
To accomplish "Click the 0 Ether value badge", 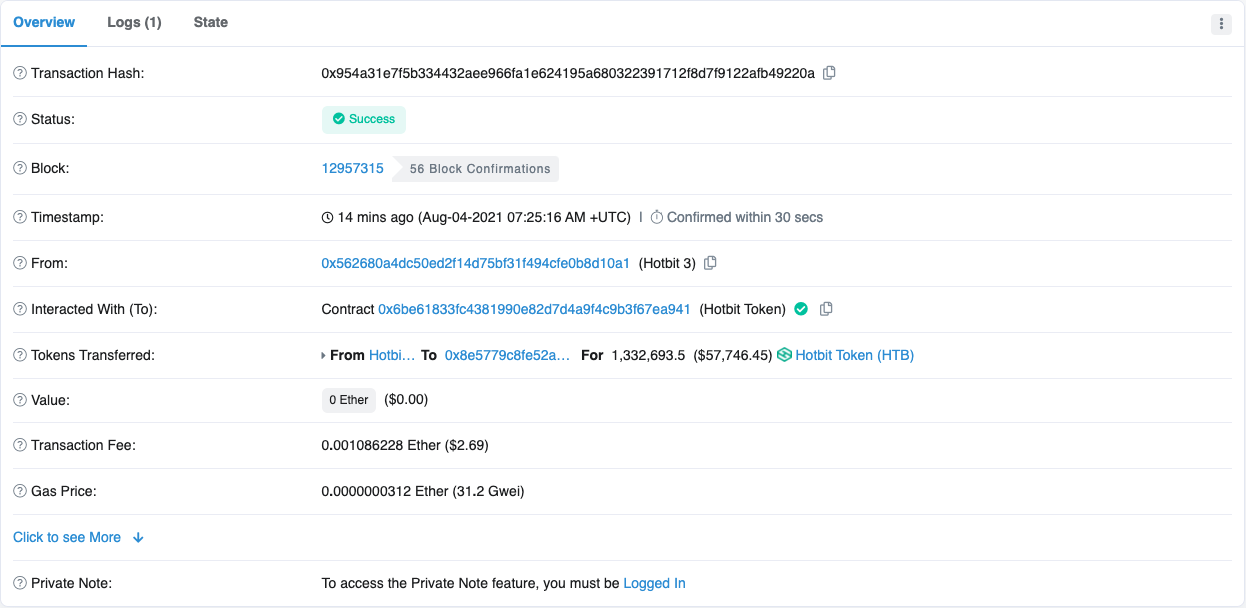I will tap(349, 400).
